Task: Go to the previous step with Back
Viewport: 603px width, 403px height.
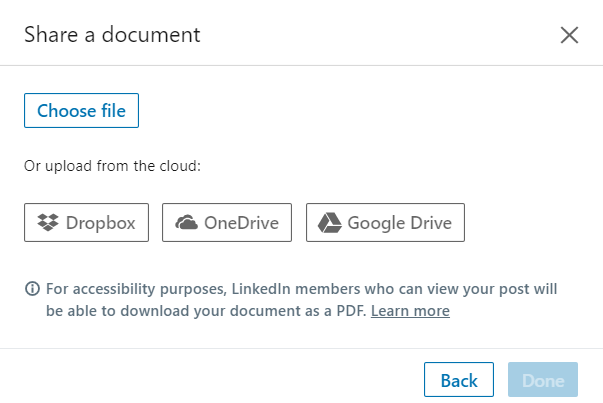Action: tap(459, 379)
